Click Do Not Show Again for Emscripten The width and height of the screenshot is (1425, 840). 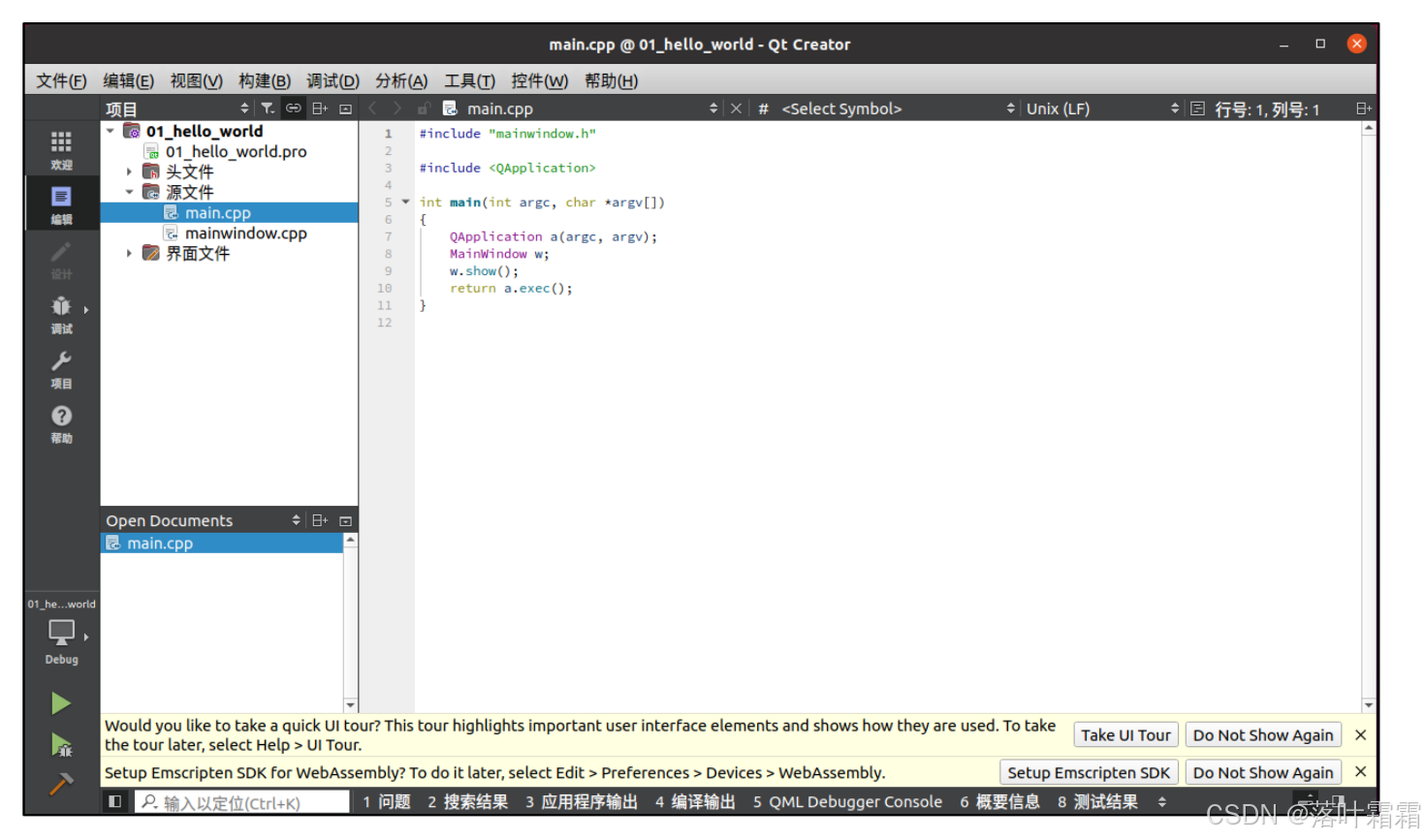tap(1263, 772)
